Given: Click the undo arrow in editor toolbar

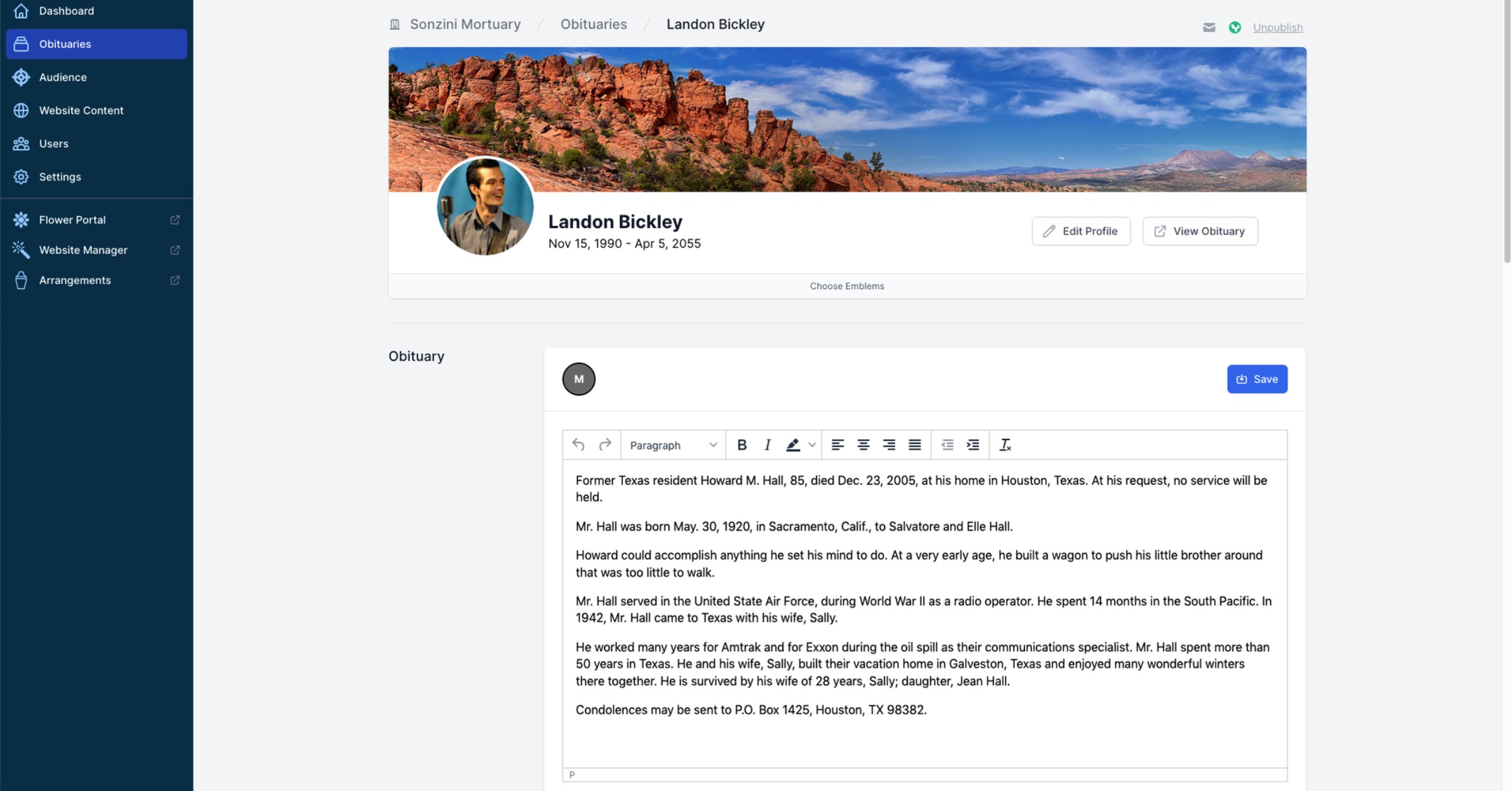Looking at the screenshot, I should click(x=578, y=445).
